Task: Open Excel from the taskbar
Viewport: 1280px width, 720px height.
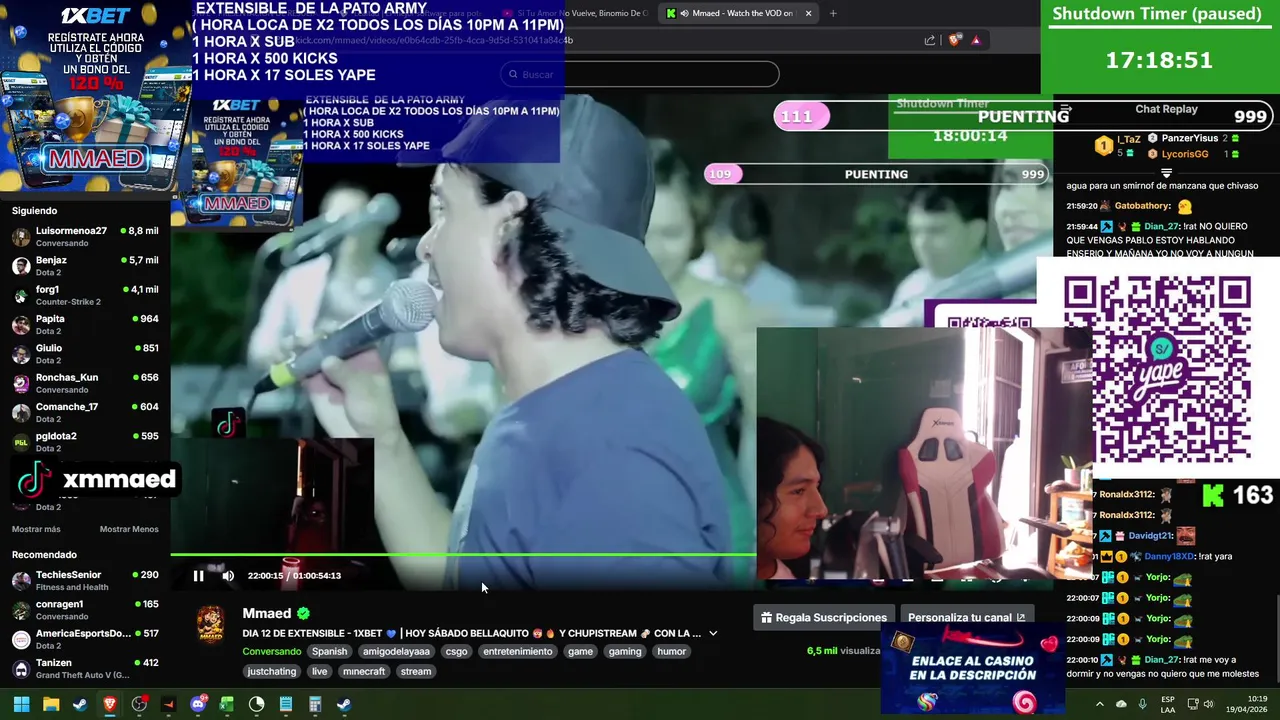Action: 227,704
